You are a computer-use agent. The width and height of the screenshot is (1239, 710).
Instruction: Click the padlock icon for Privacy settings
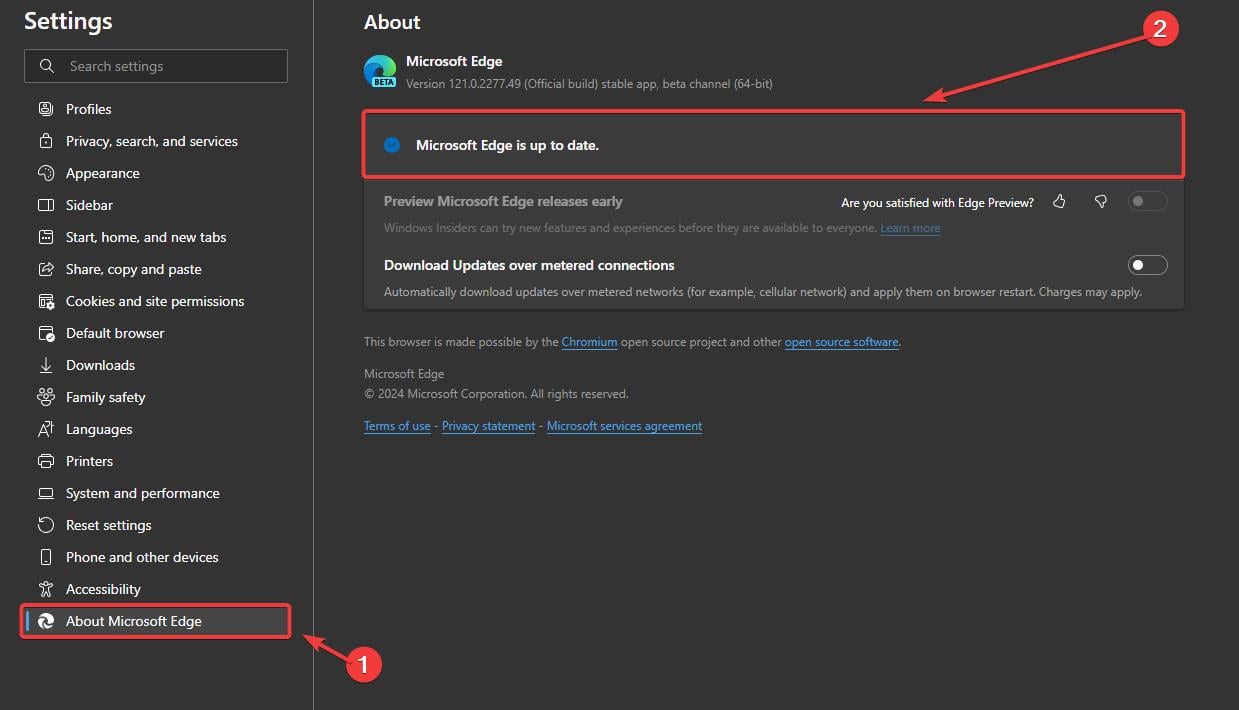[x=45, y=141]
